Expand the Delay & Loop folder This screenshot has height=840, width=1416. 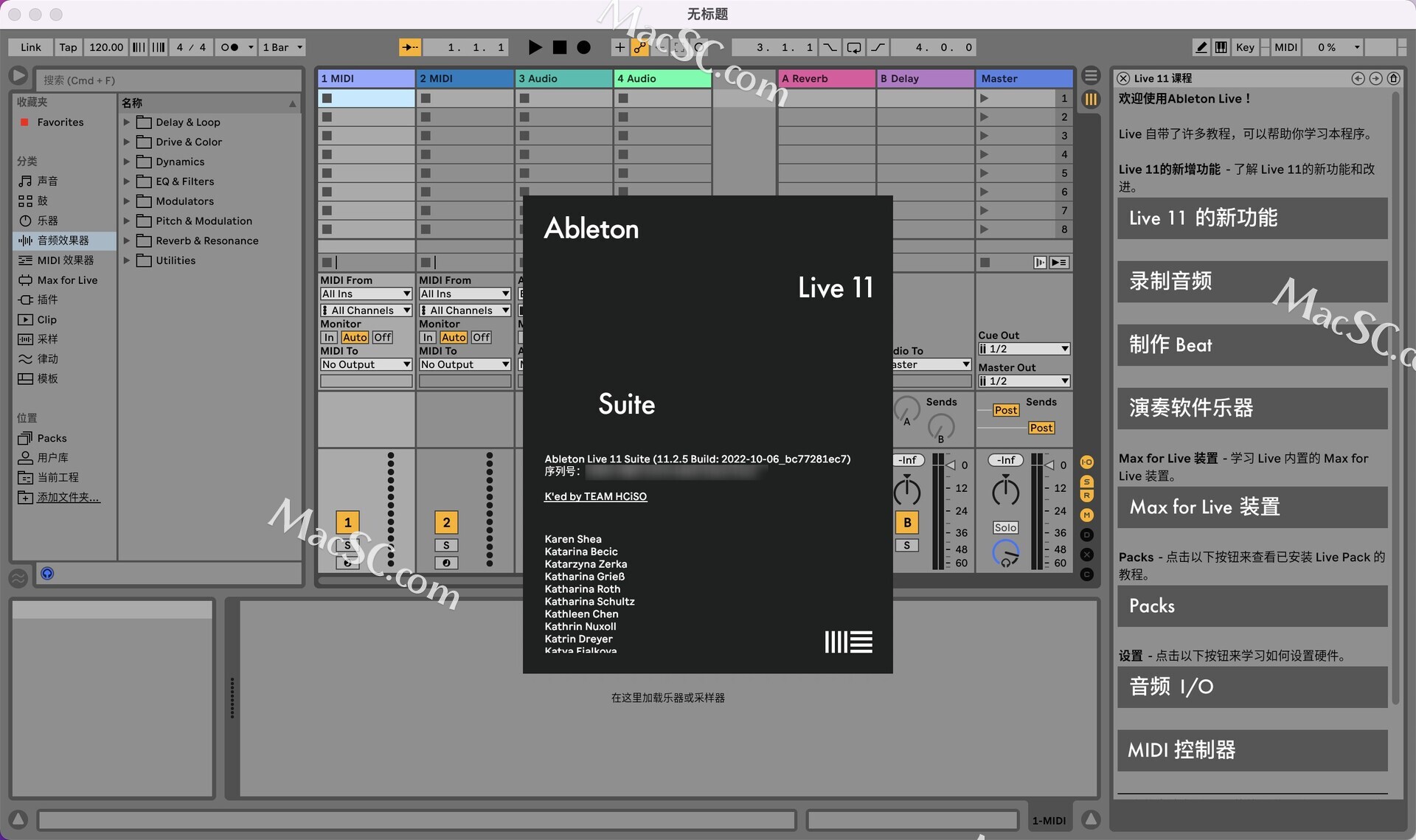click(126, 122)
